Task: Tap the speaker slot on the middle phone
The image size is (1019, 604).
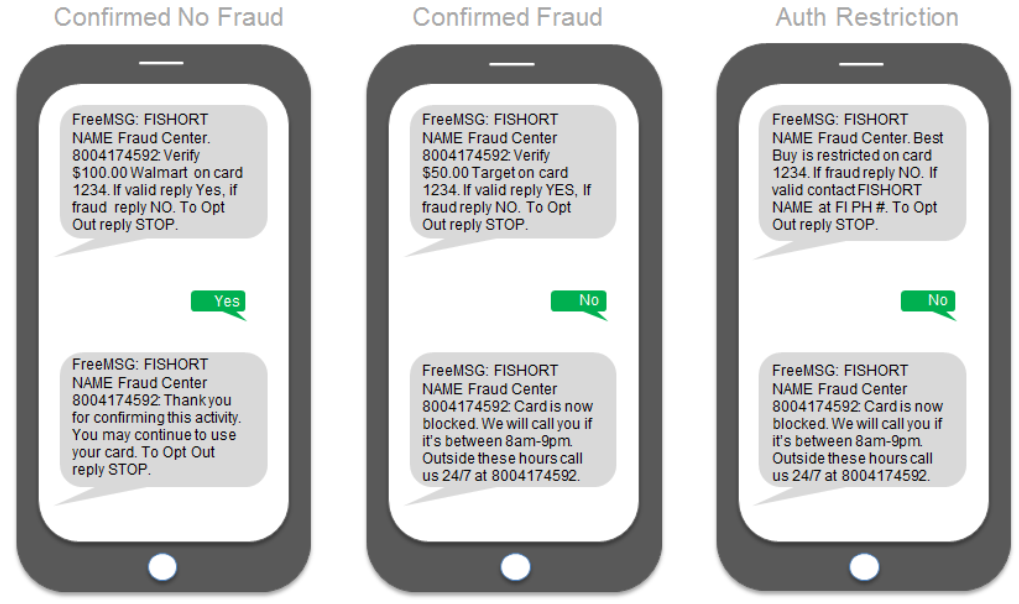Action: pos(511,64)
